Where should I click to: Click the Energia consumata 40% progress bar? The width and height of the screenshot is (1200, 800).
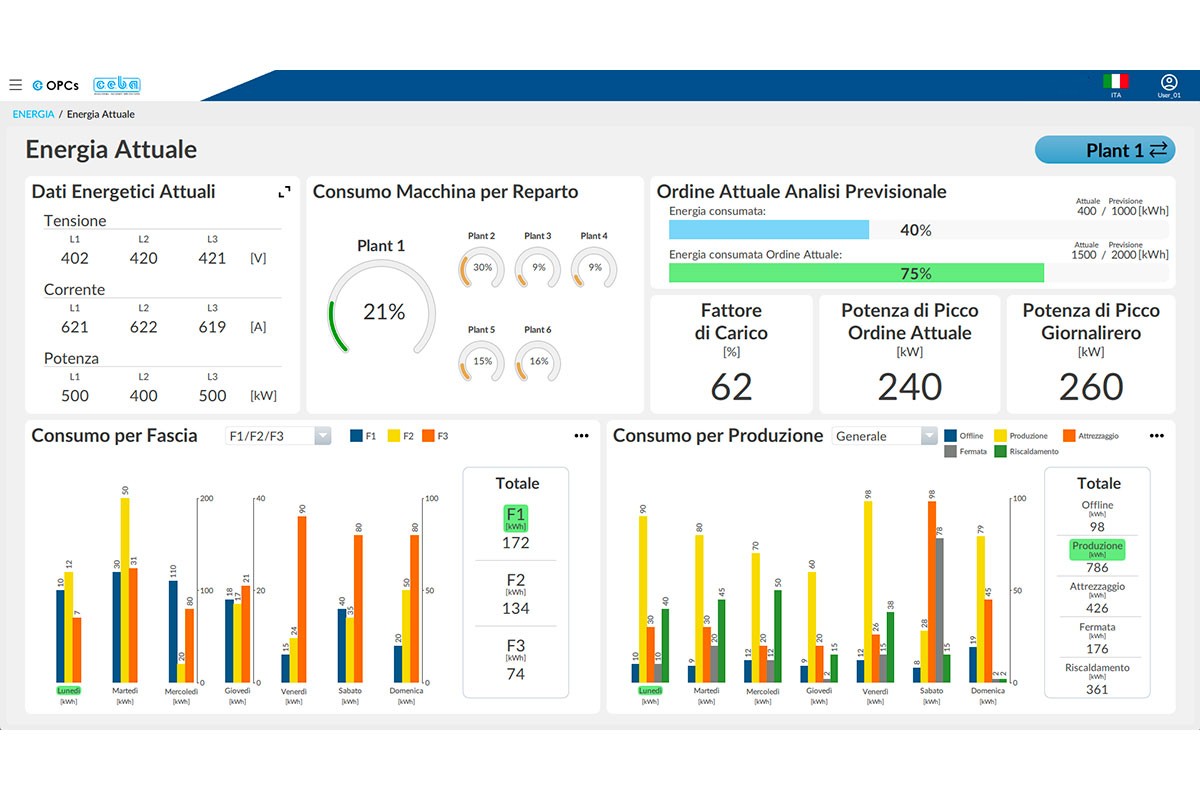tap(918, 230)
